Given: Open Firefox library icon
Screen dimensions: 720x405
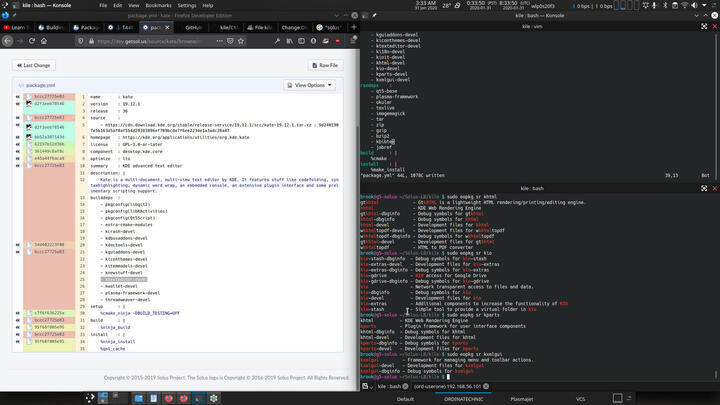Looking at the screenshot, I should pos(290,41).
